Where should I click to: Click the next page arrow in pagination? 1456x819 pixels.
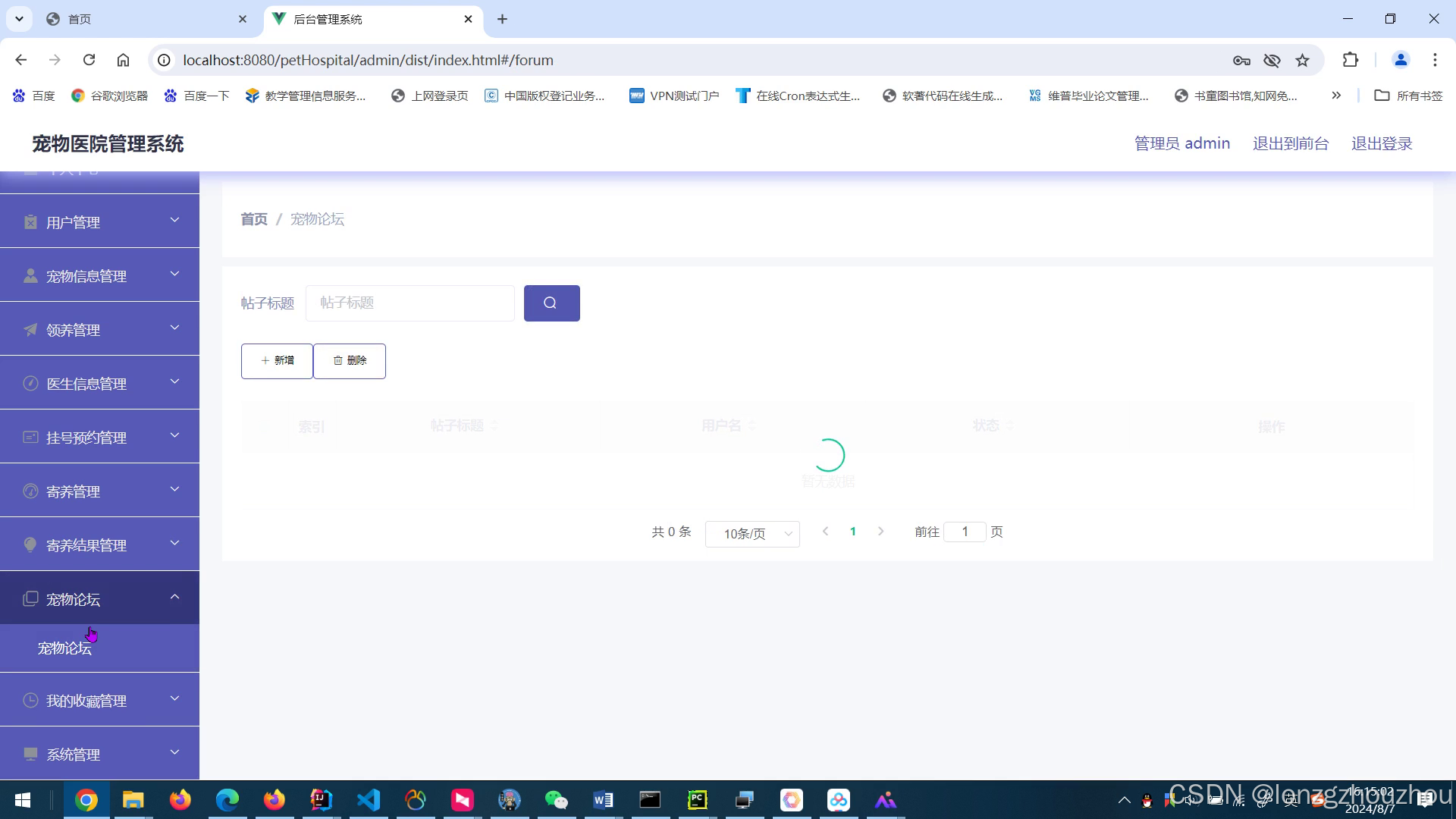coord(880,532)
